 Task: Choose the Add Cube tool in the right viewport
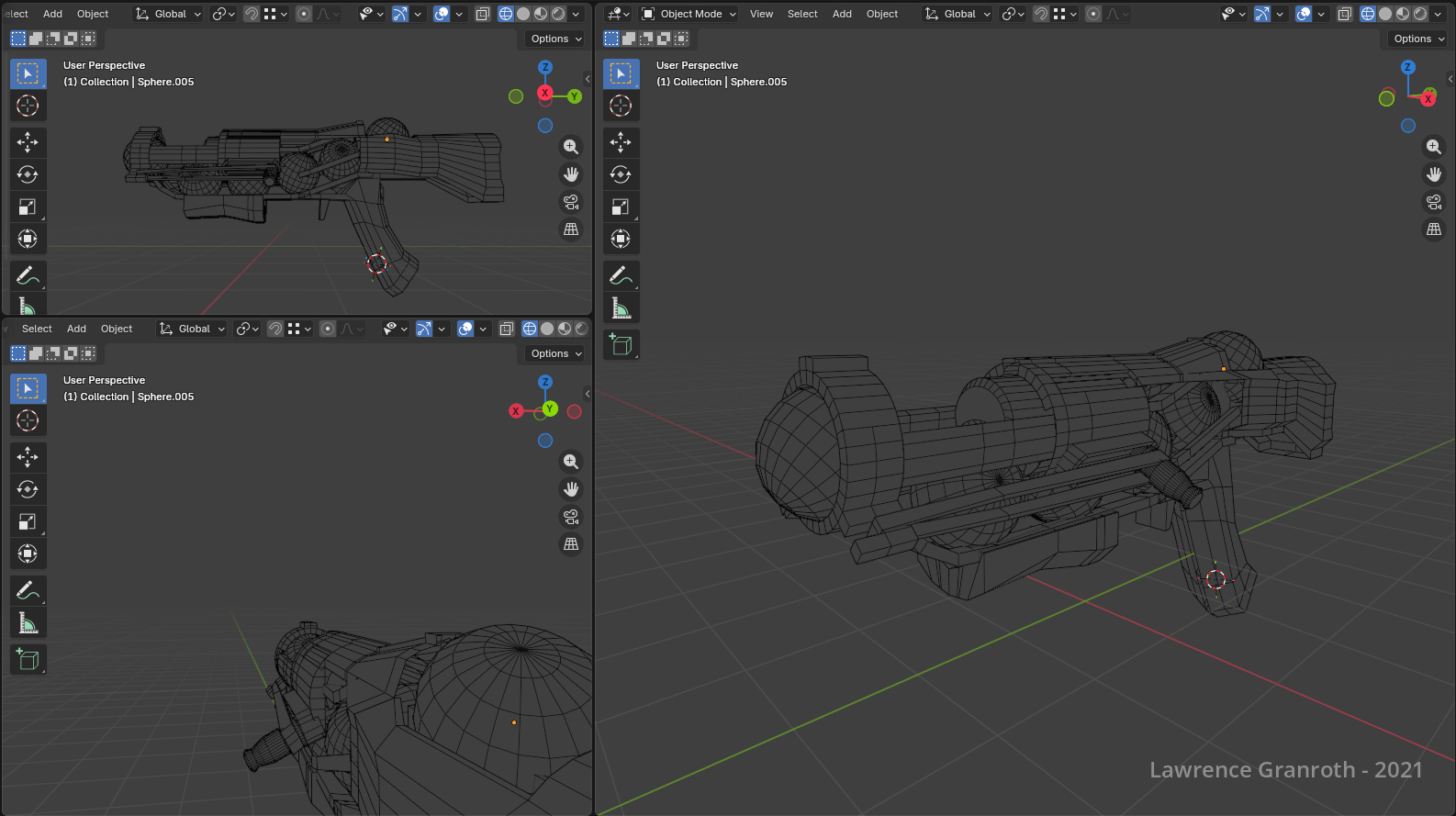click(x=621, y=345)
